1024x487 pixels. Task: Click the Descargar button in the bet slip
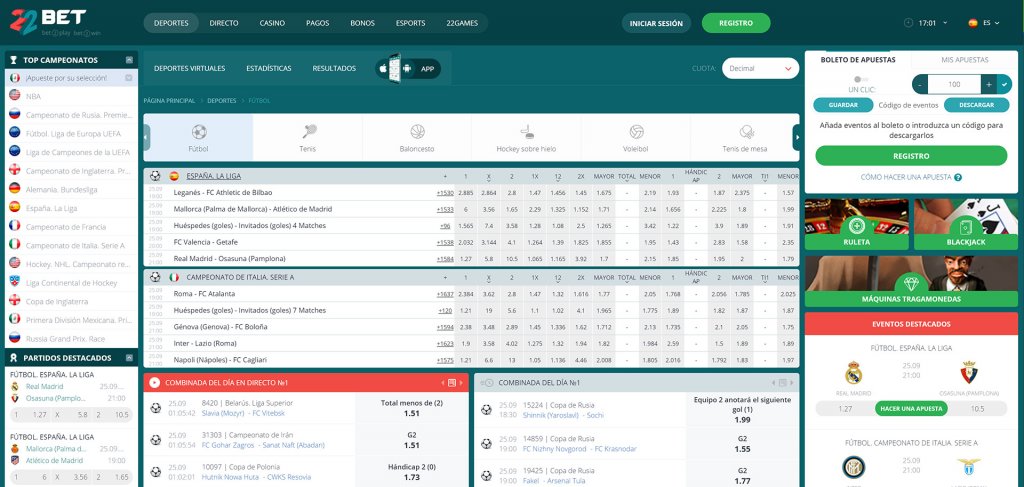click(x=976, y=104)
